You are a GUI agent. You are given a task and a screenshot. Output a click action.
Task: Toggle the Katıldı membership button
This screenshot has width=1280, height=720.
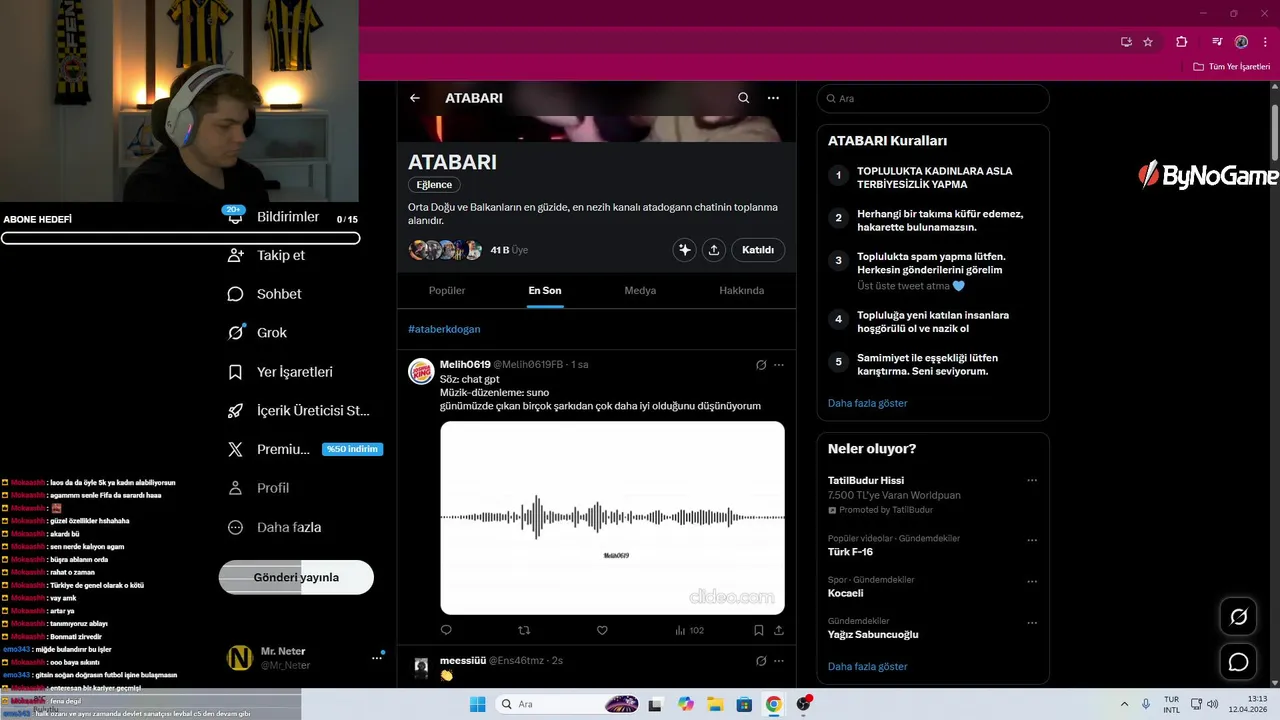tap(758, 250)
